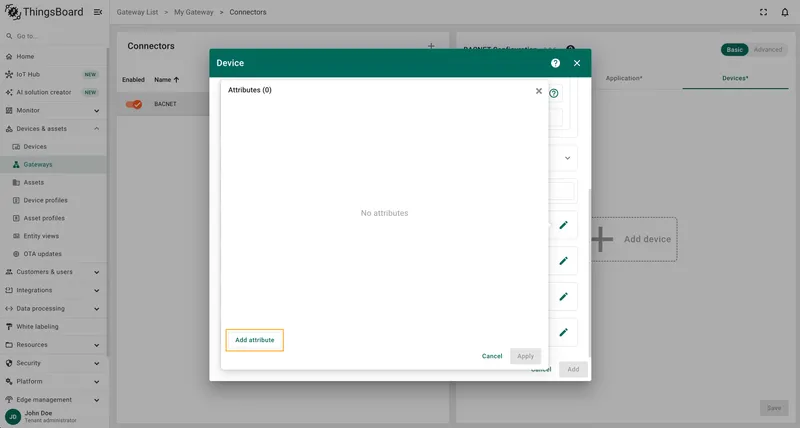Screen dimensions: 800x428
Task: Click the help circle icon beside Attributes panel
Action: pos(554,93)
